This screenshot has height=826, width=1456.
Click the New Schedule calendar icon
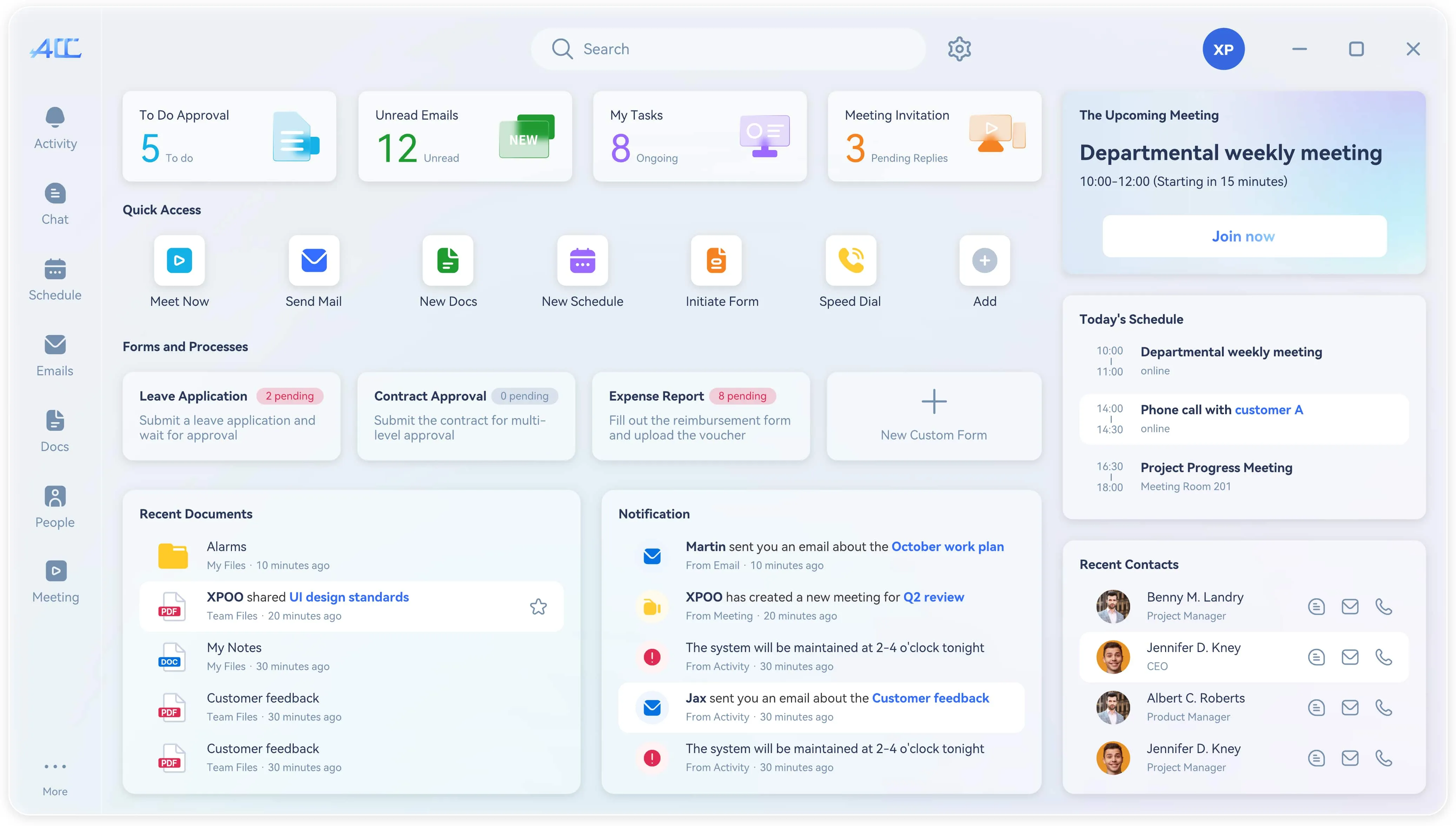pyautogui.click(x=582, y=260)
